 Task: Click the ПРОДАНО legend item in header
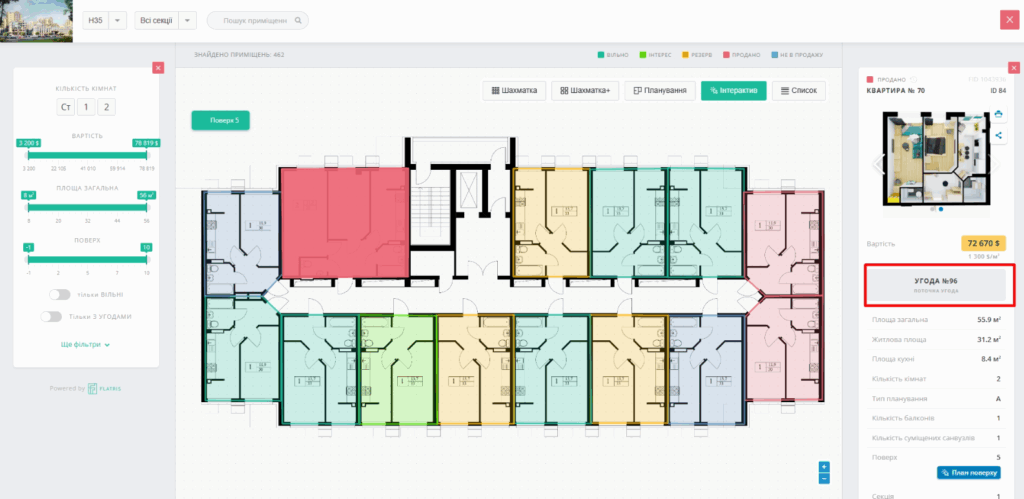[x=741, y=55]
